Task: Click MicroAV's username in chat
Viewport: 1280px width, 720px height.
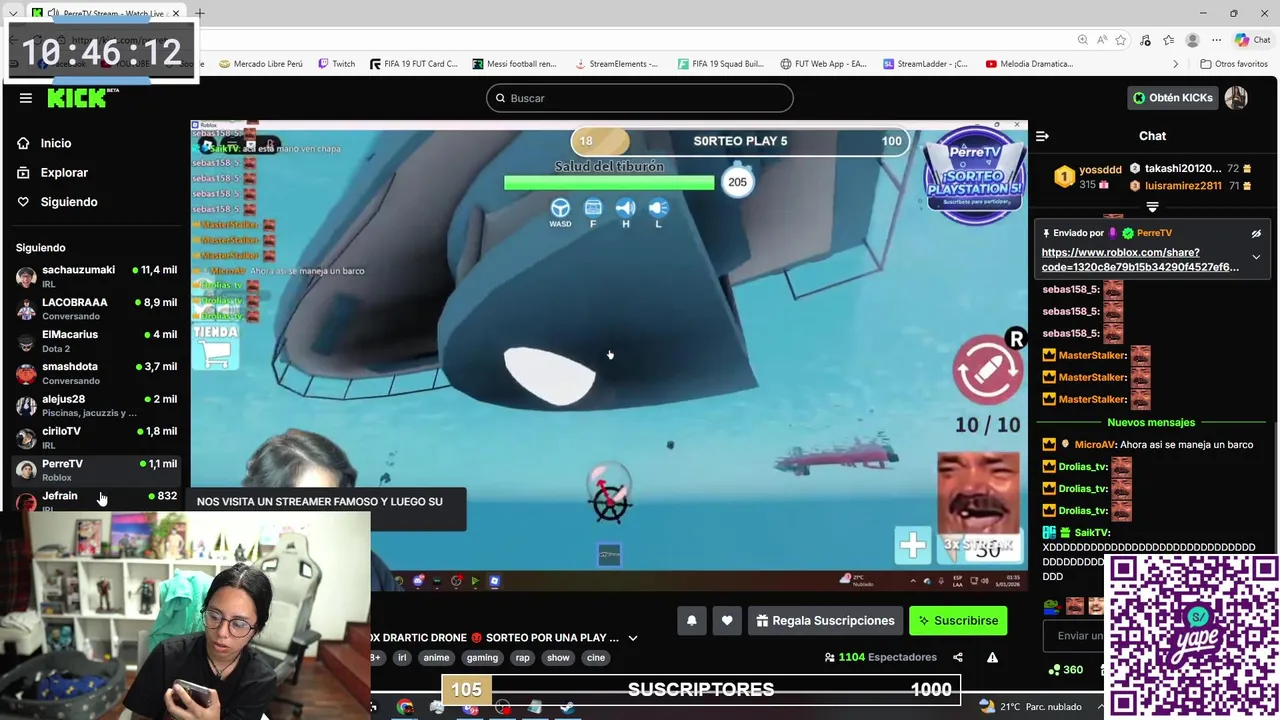Action: [1094, 444]
